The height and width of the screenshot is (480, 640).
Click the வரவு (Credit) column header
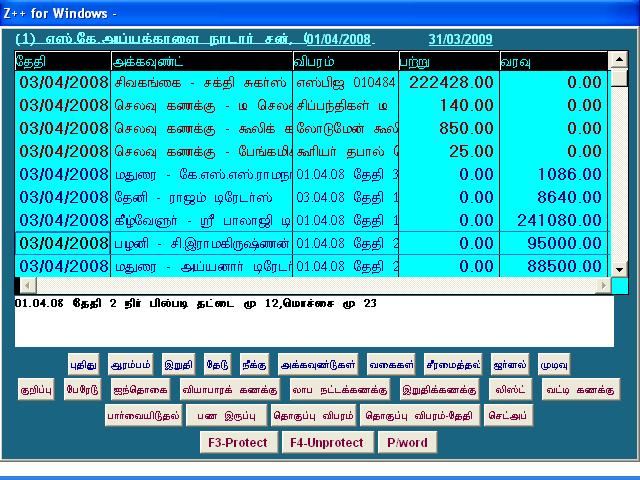554,61
